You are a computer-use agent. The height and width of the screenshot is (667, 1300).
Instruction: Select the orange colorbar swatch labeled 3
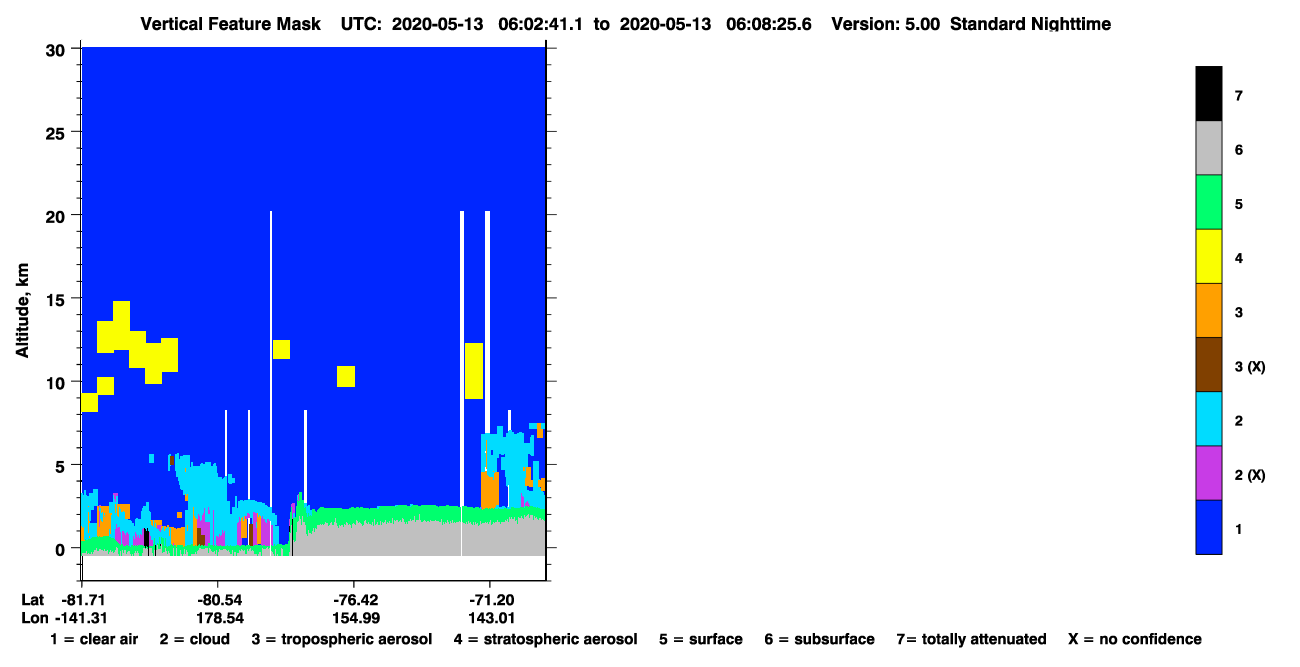(x=1208, y=310)
